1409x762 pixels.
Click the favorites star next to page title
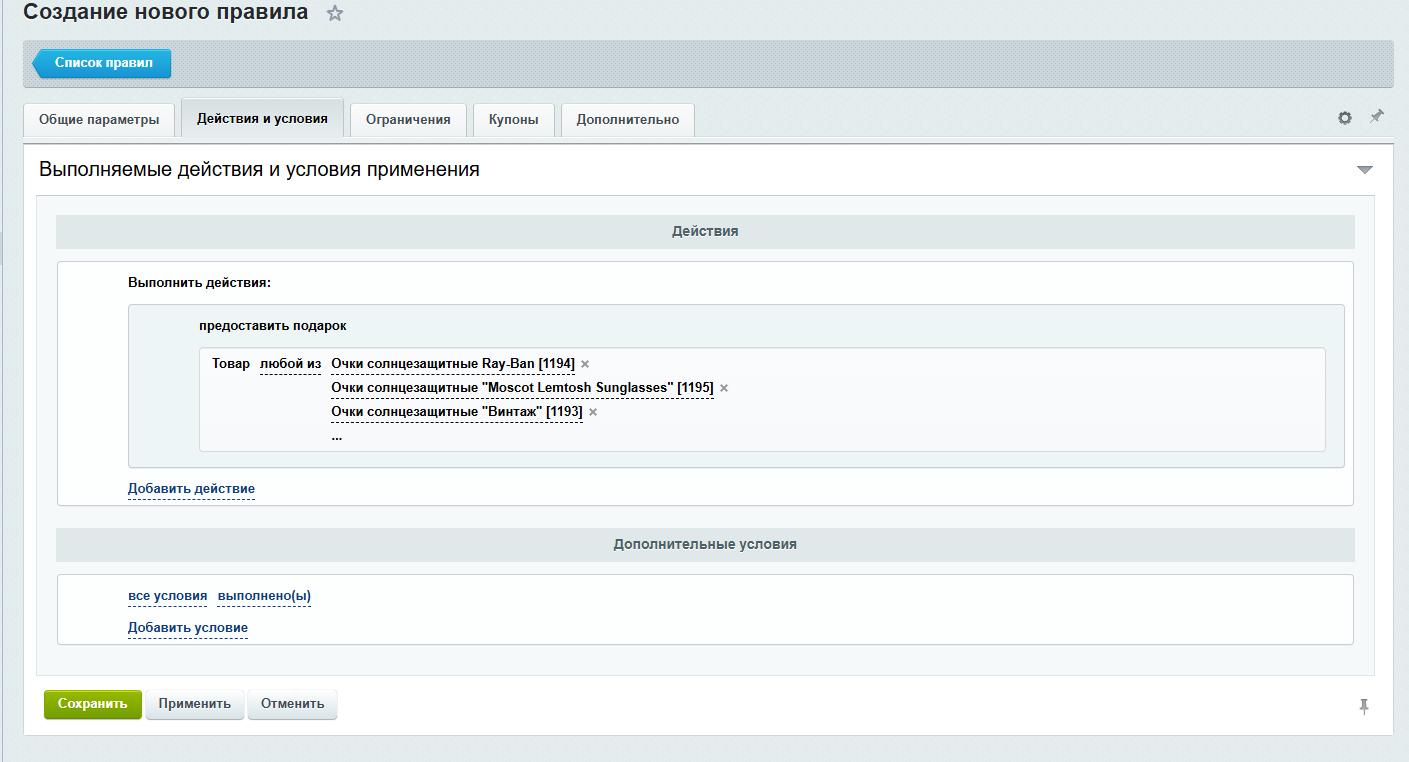pos(335,14)
